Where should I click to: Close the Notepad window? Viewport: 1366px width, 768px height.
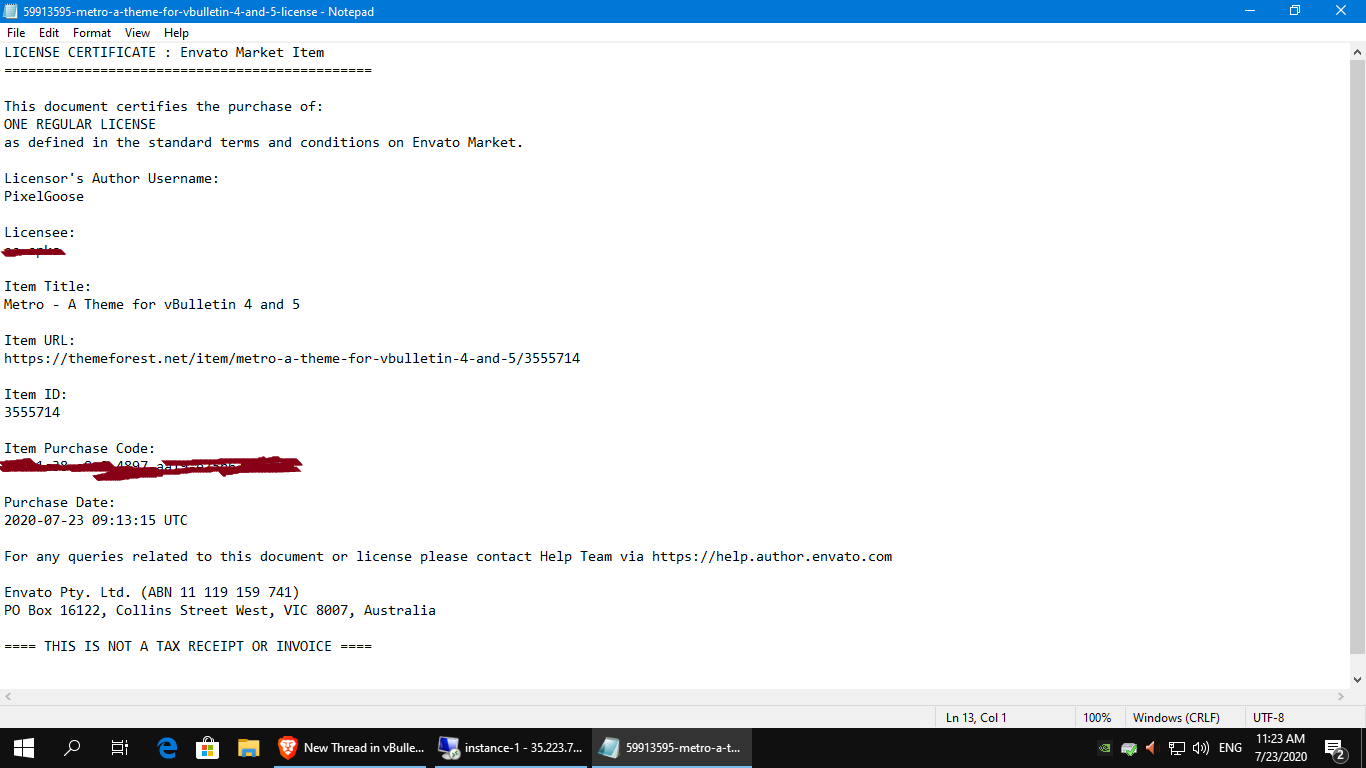[x=1342, y=11]
